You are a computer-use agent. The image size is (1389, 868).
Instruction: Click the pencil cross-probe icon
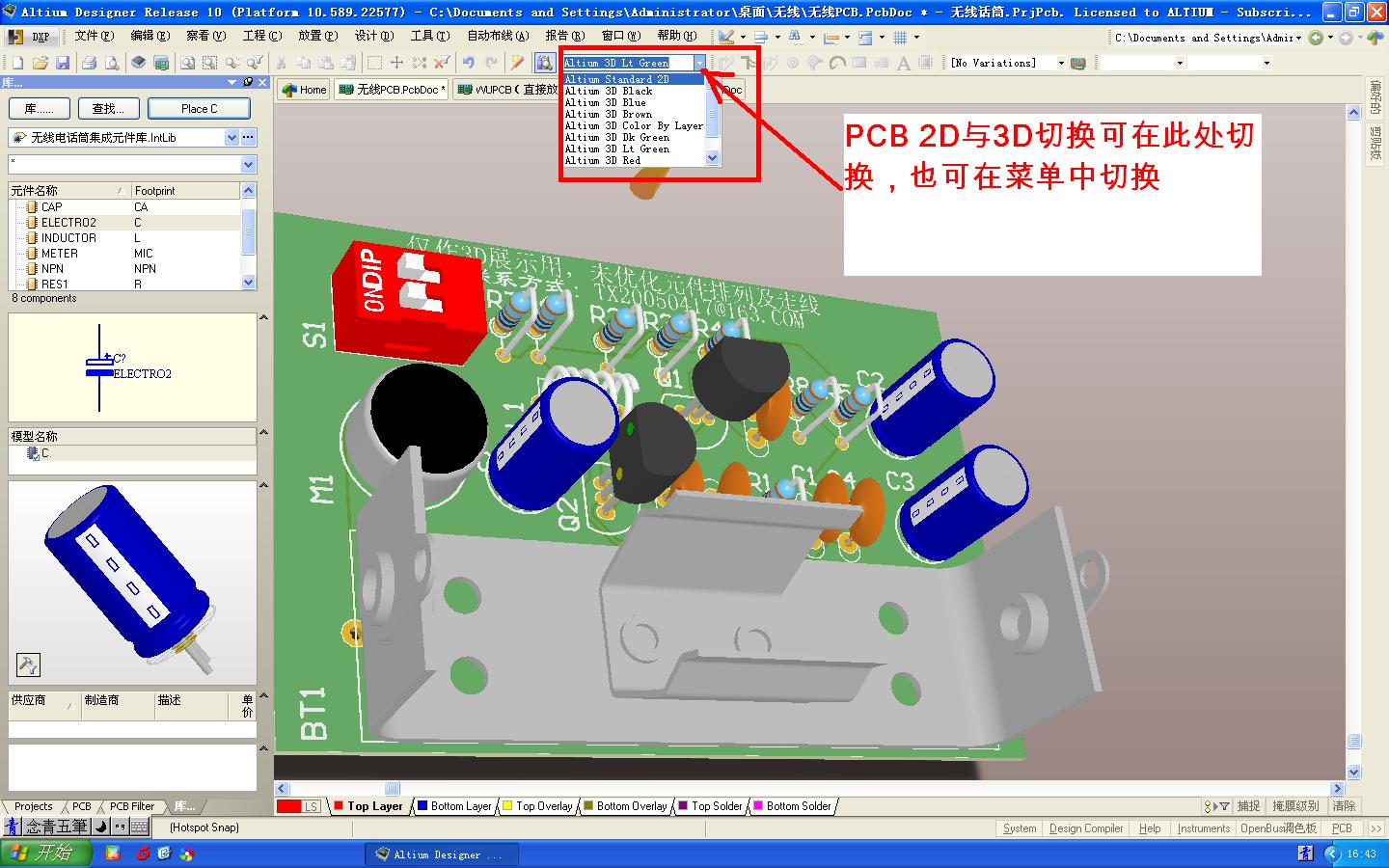pyautogui.click(x=517, y=63)
